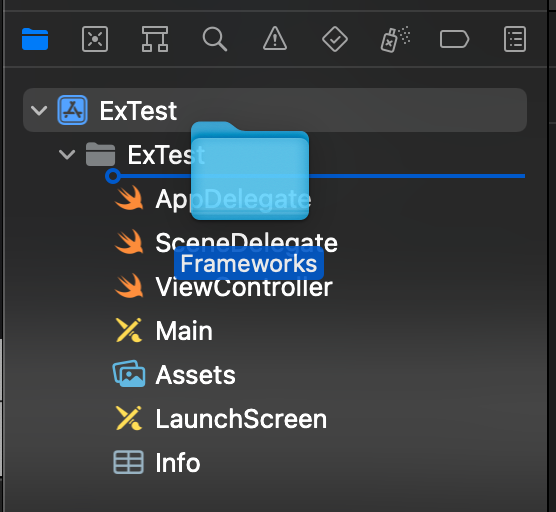Collapse the ExTest project root chevron
The image size is (556, 512).
click(x=39, y=110)
